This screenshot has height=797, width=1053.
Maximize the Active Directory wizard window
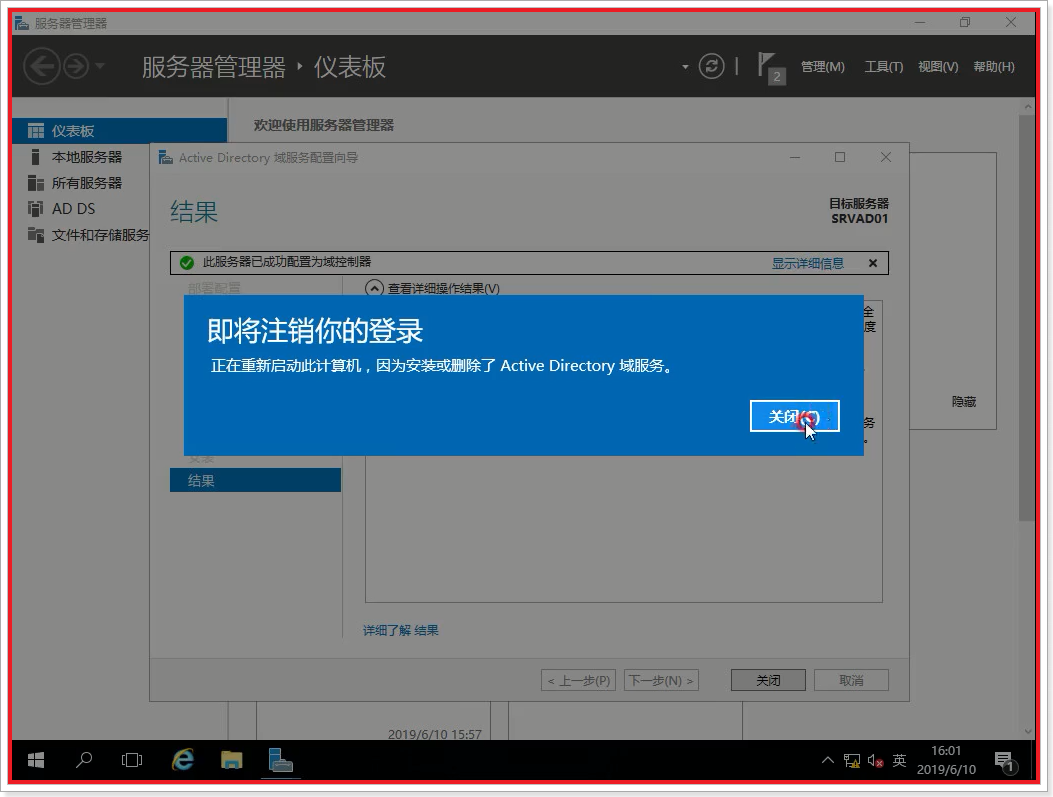click(839, 157)
